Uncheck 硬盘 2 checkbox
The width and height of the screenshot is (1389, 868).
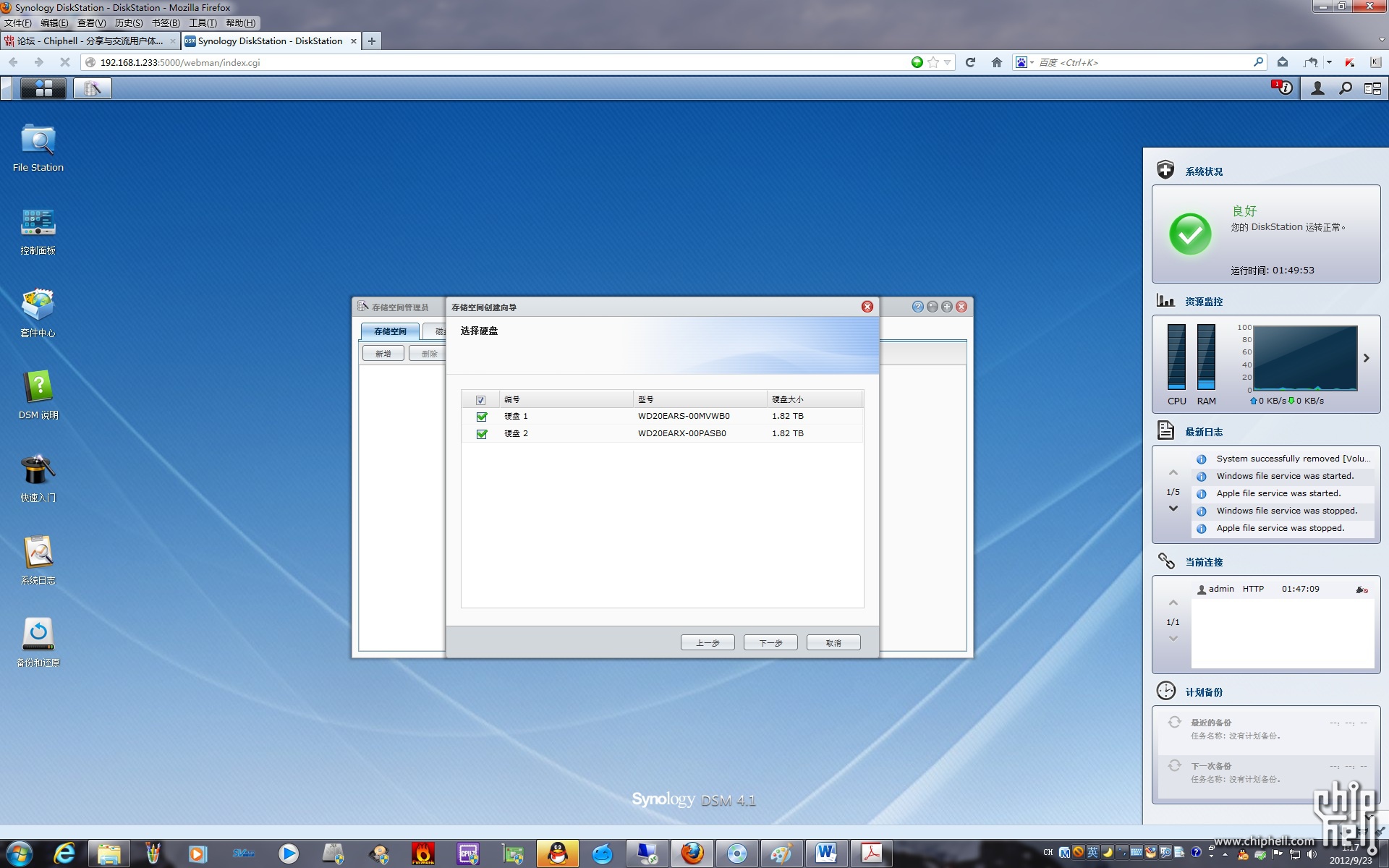(x=482, y=434)
